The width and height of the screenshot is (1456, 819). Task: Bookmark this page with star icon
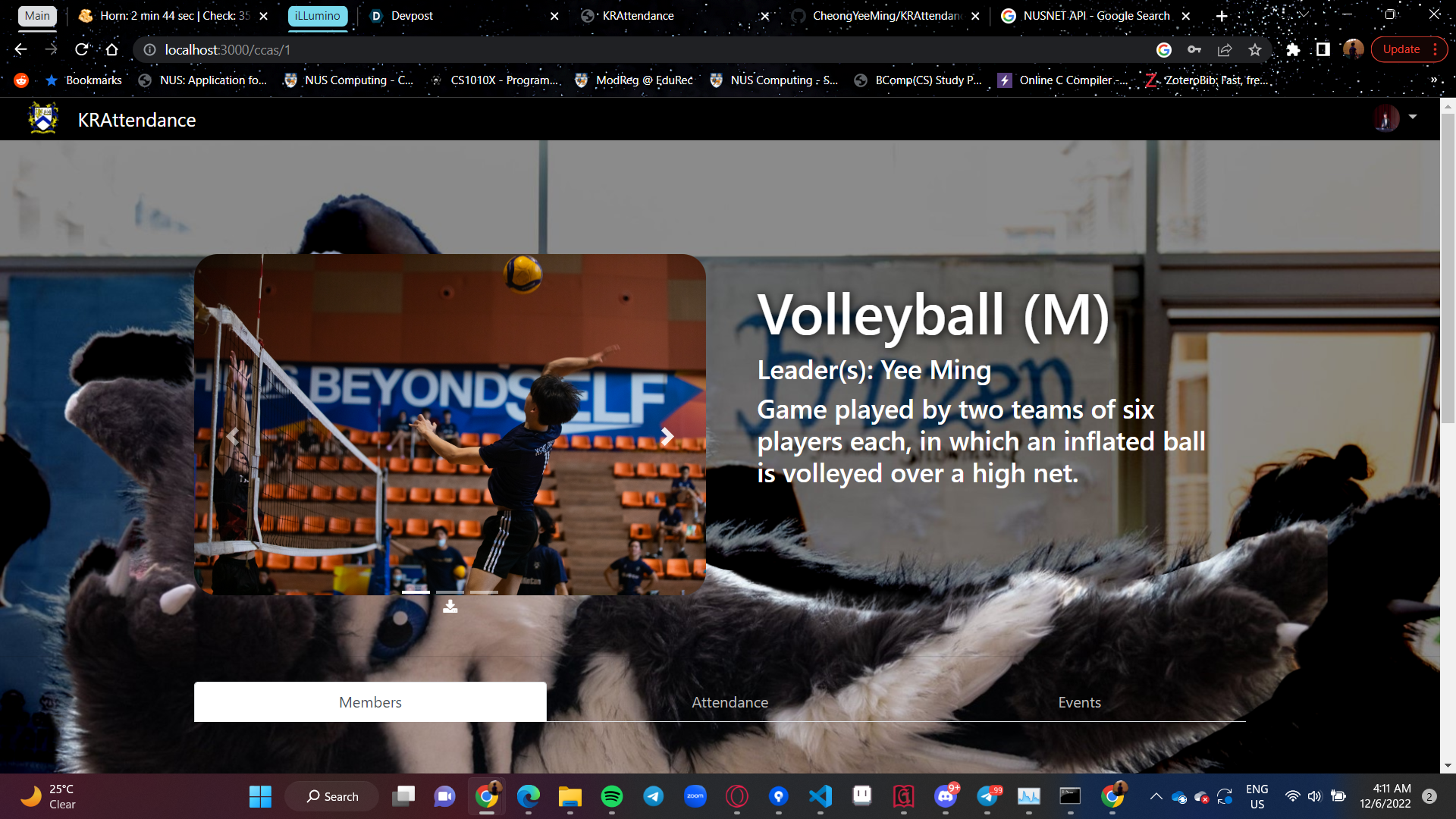tap(1255, 50)
